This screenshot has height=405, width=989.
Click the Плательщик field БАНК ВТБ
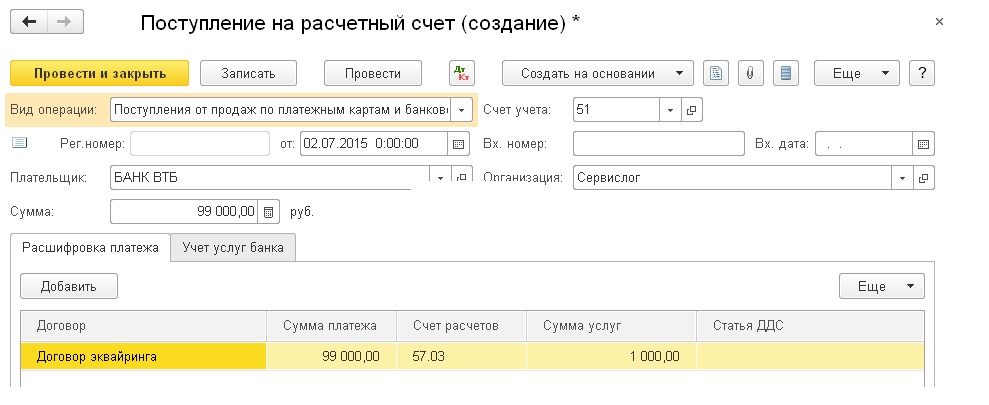[271, 177]
